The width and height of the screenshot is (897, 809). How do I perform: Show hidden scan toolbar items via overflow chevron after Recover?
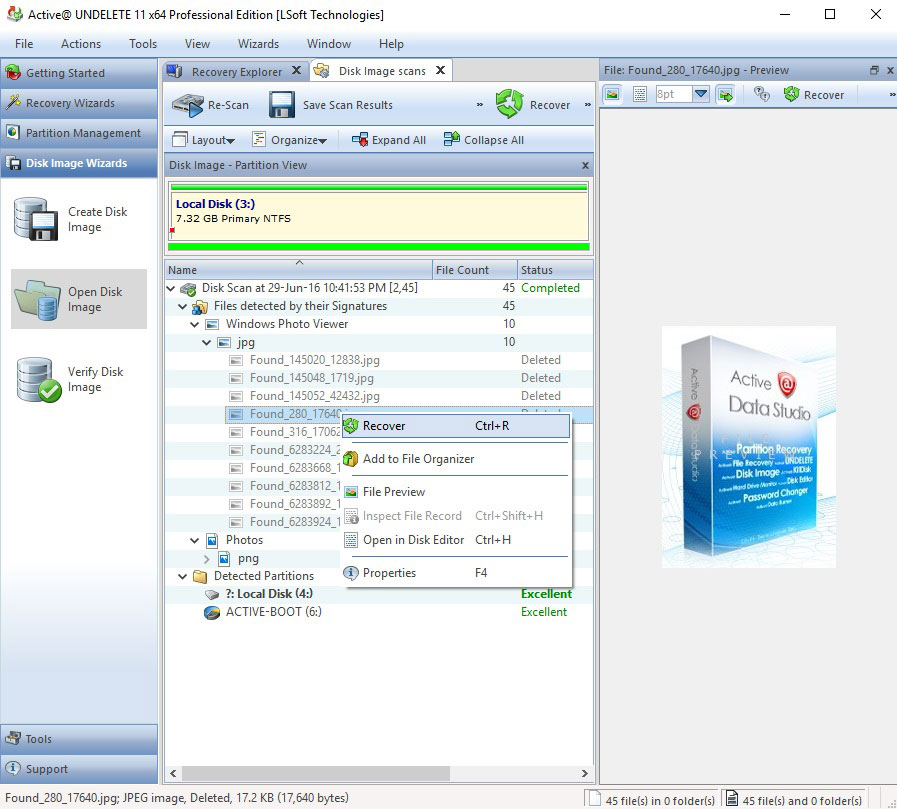click(x=588, y=105)
